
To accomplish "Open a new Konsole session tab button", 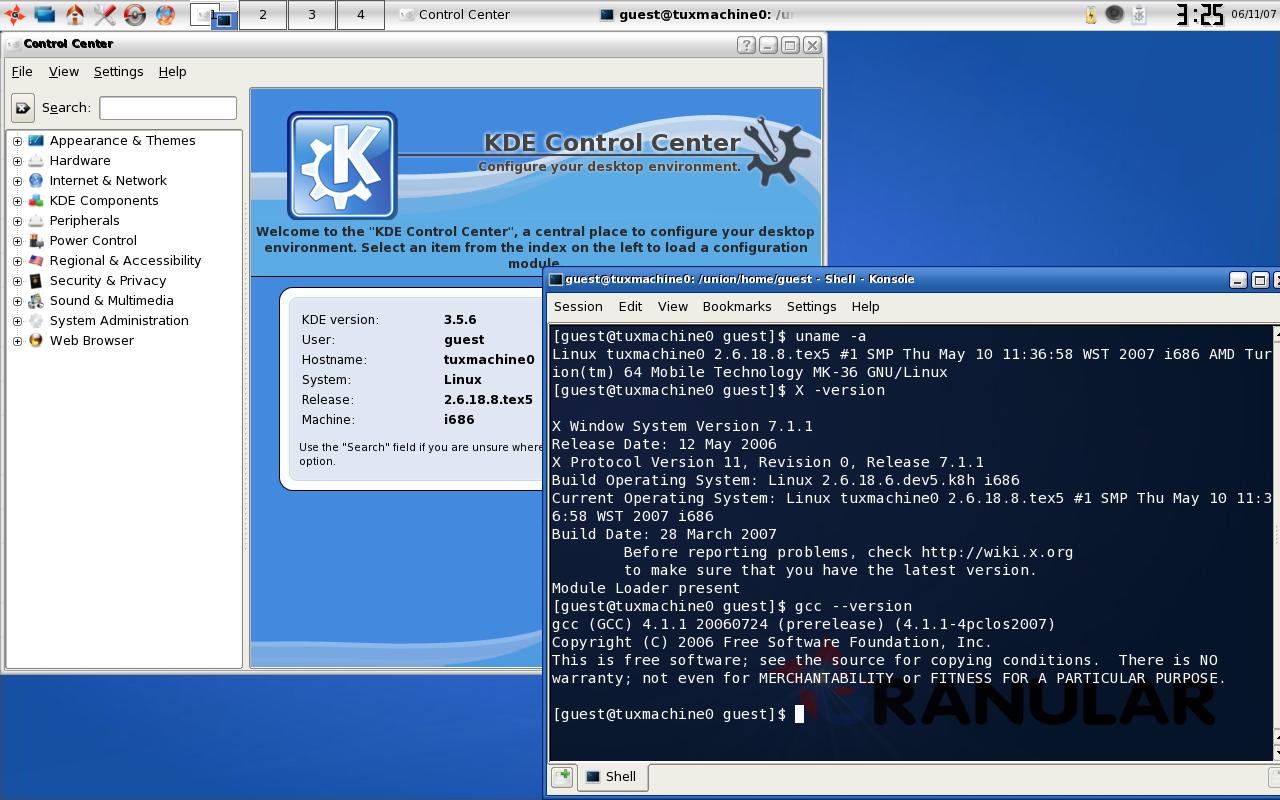I will [562, 776].
